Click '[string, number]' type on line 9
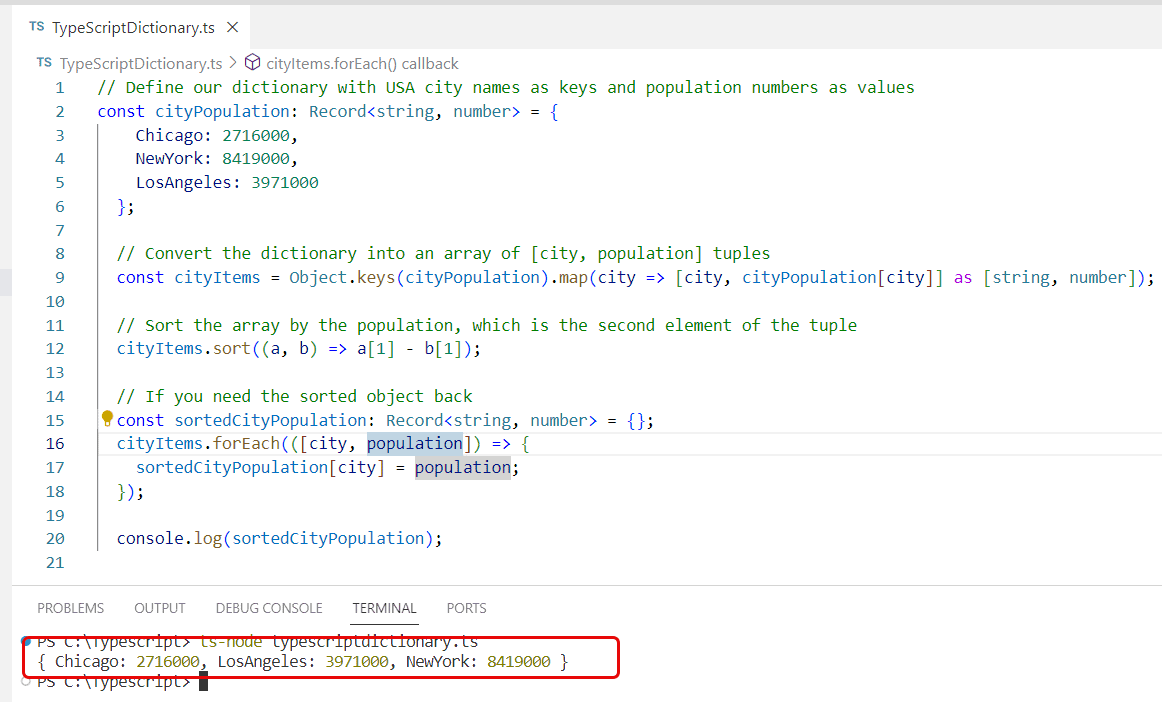This screenshot has width=1162, height=702. coord(1060,277)
